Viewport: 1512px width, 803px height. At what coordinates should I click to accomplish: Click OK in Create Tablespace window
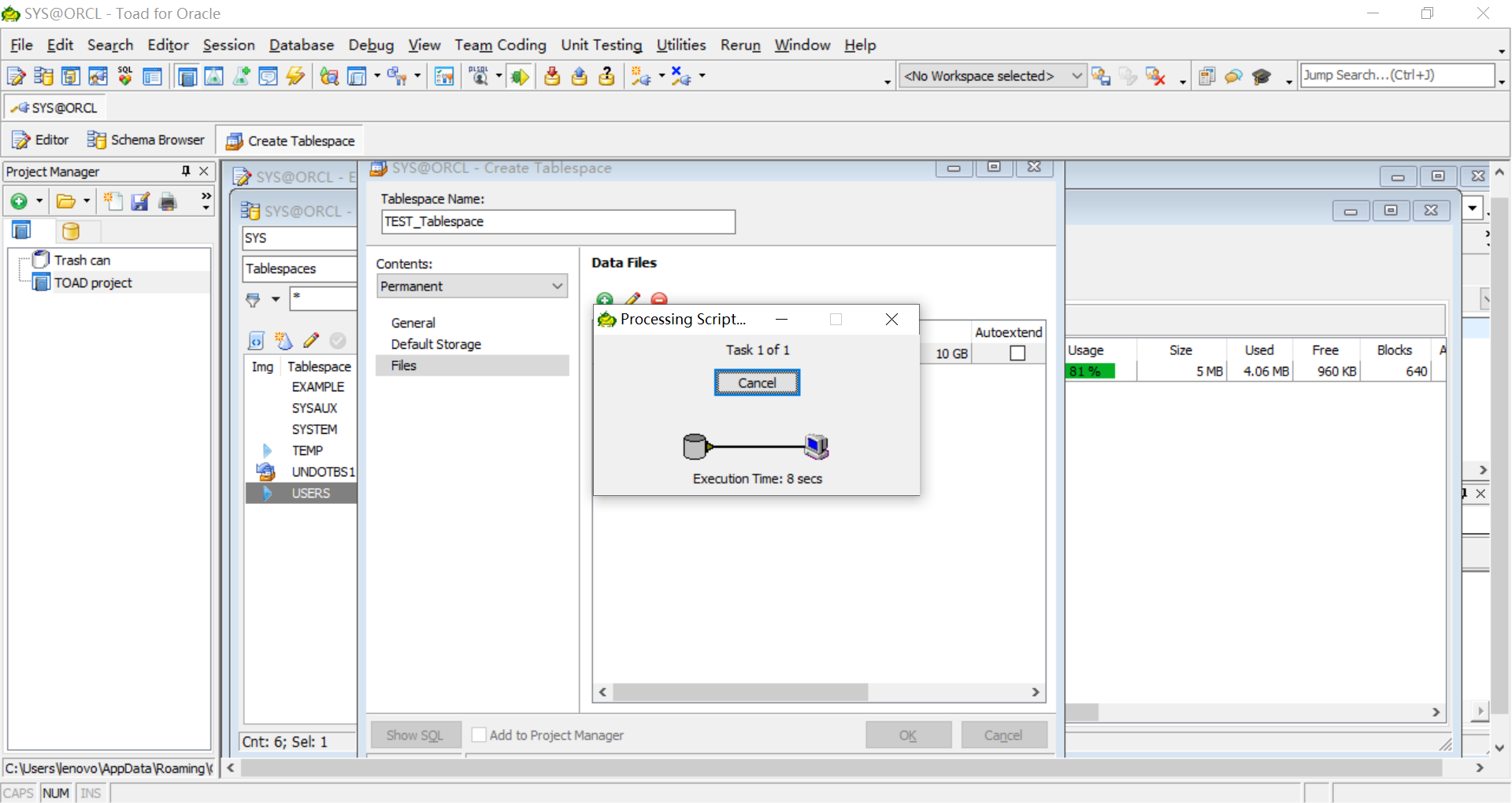908,735
